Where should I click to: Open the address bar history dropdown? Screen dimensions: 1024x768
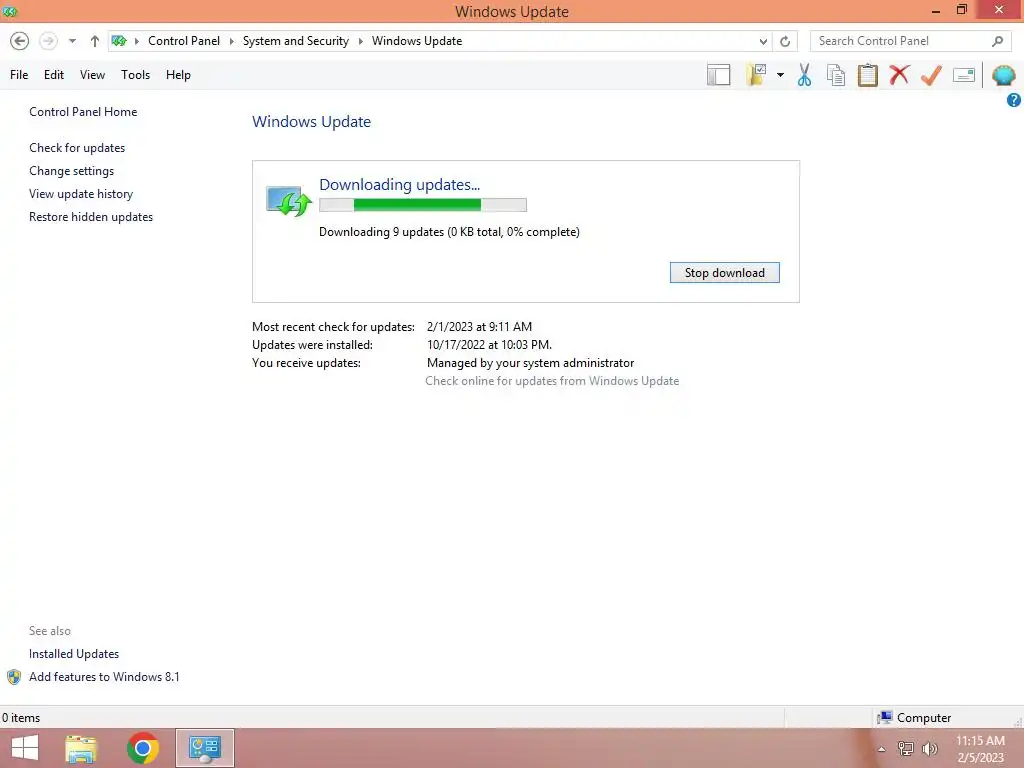point(763,41)
